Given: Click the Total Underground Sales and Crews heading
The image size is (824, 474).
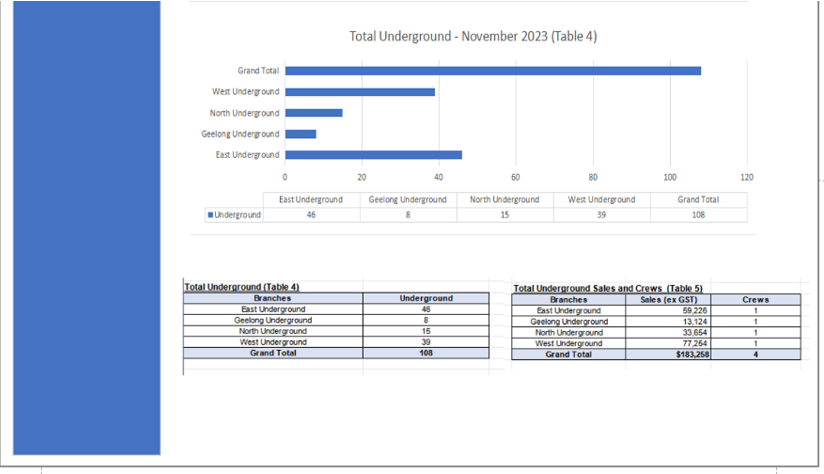Looking at the screenshot, I should point(607,288).
